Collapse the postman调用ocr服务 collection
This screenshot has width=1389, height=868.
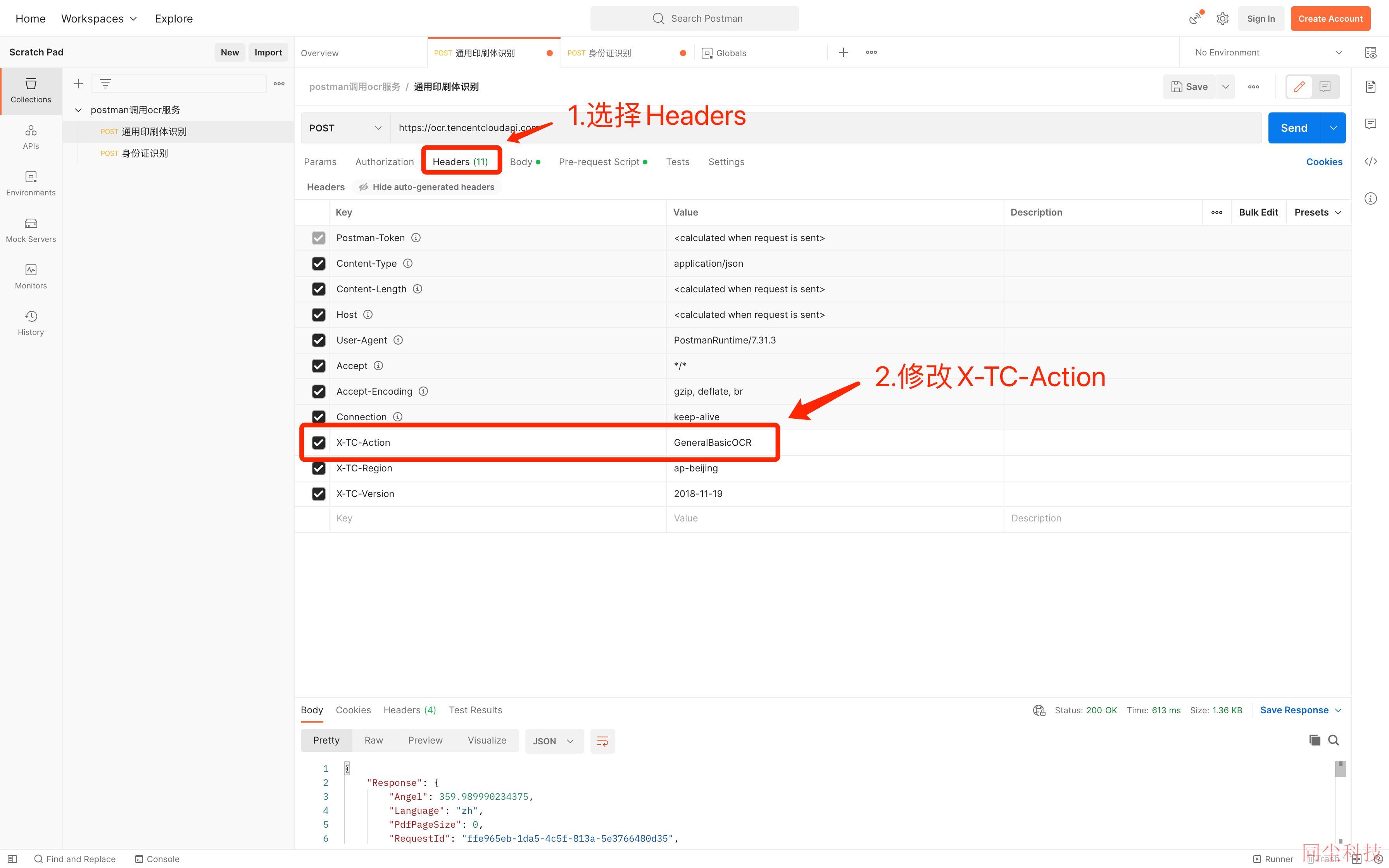point(78,110)
